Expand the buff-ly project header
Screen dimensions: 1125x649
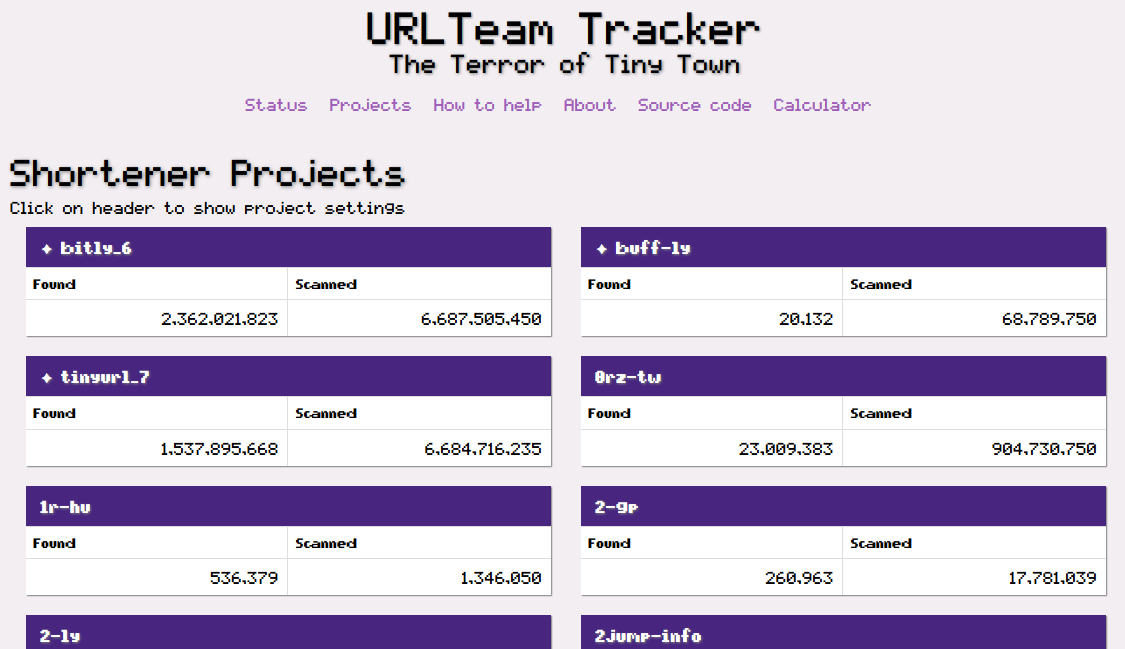[x=843, y=247]
